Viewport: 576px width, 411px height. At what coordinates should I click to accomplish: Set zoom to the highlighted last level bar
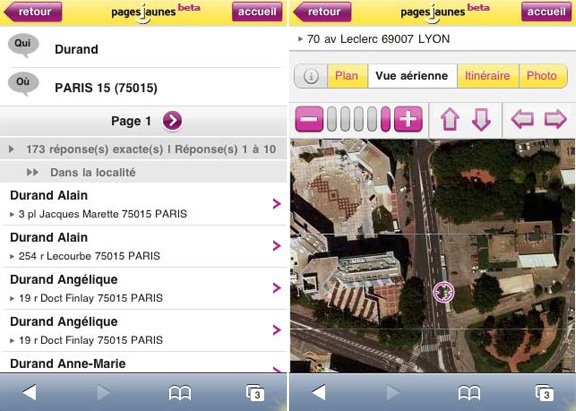(386, 119)
